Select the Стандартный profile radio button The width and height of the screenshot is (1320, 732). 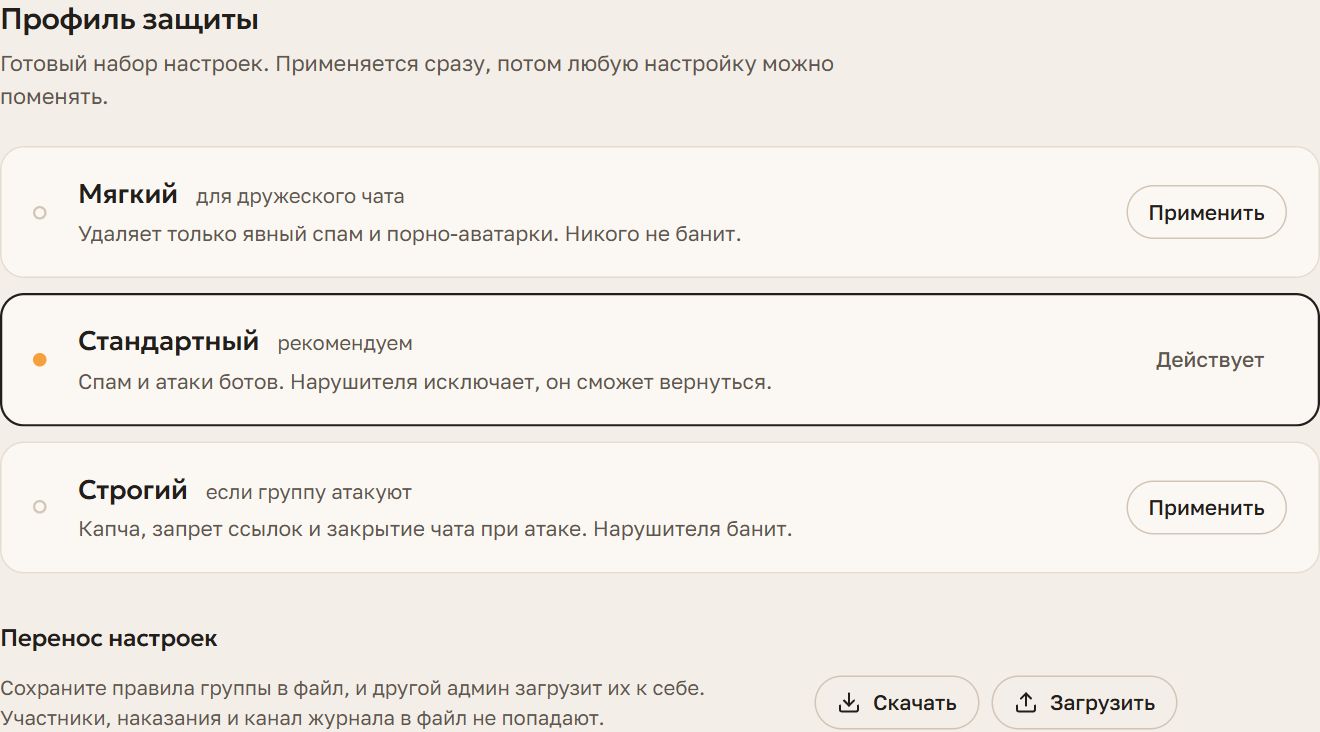click(x=40, y=360)
